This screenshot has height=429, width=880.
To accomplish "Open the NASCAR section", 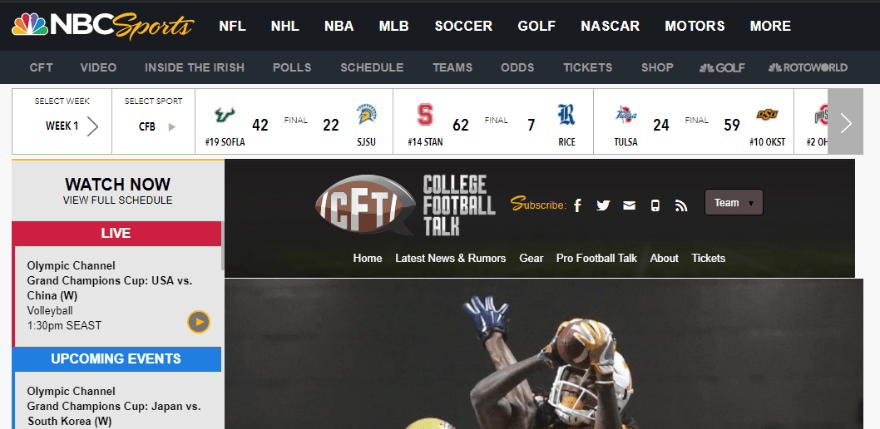I will 610,26.
